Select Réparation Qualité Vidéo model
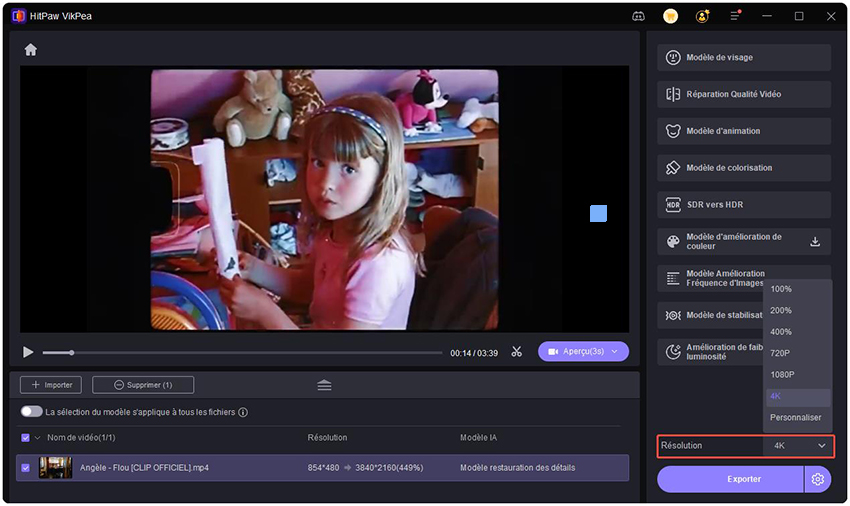Image resolution: width=850 pixels, height=506 pixels. coord(744,94)
